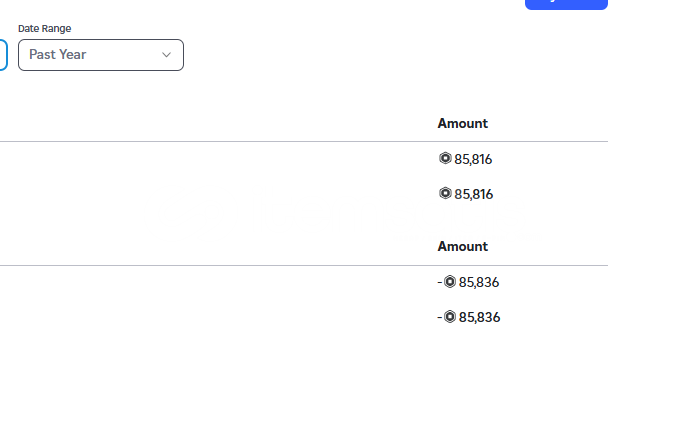
Task: Click the divider line under upper Amount header
Action: [304, 142]
